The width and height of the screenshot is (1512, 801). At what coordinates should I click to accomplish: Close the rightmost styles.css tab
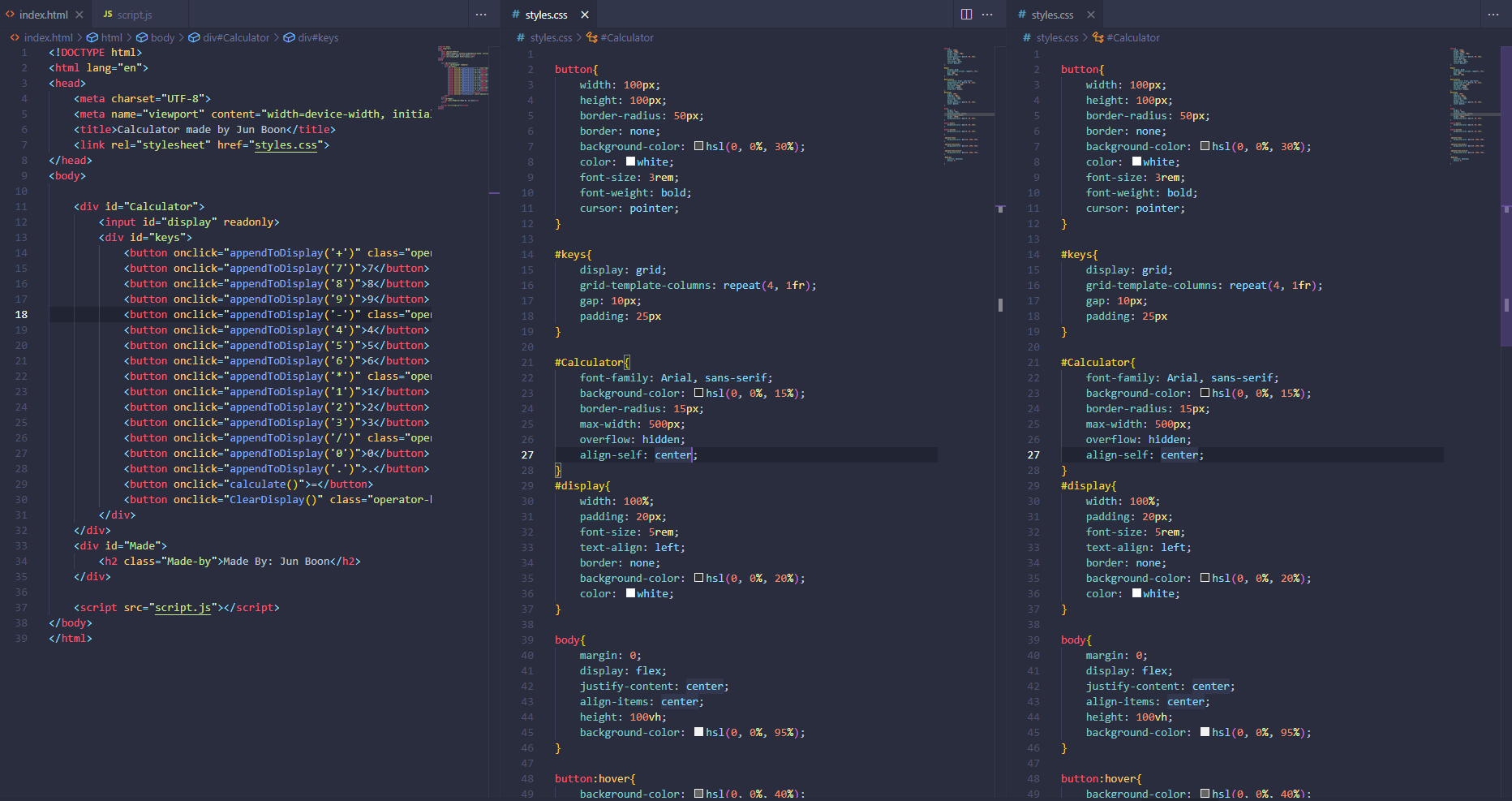point(1091,15)
